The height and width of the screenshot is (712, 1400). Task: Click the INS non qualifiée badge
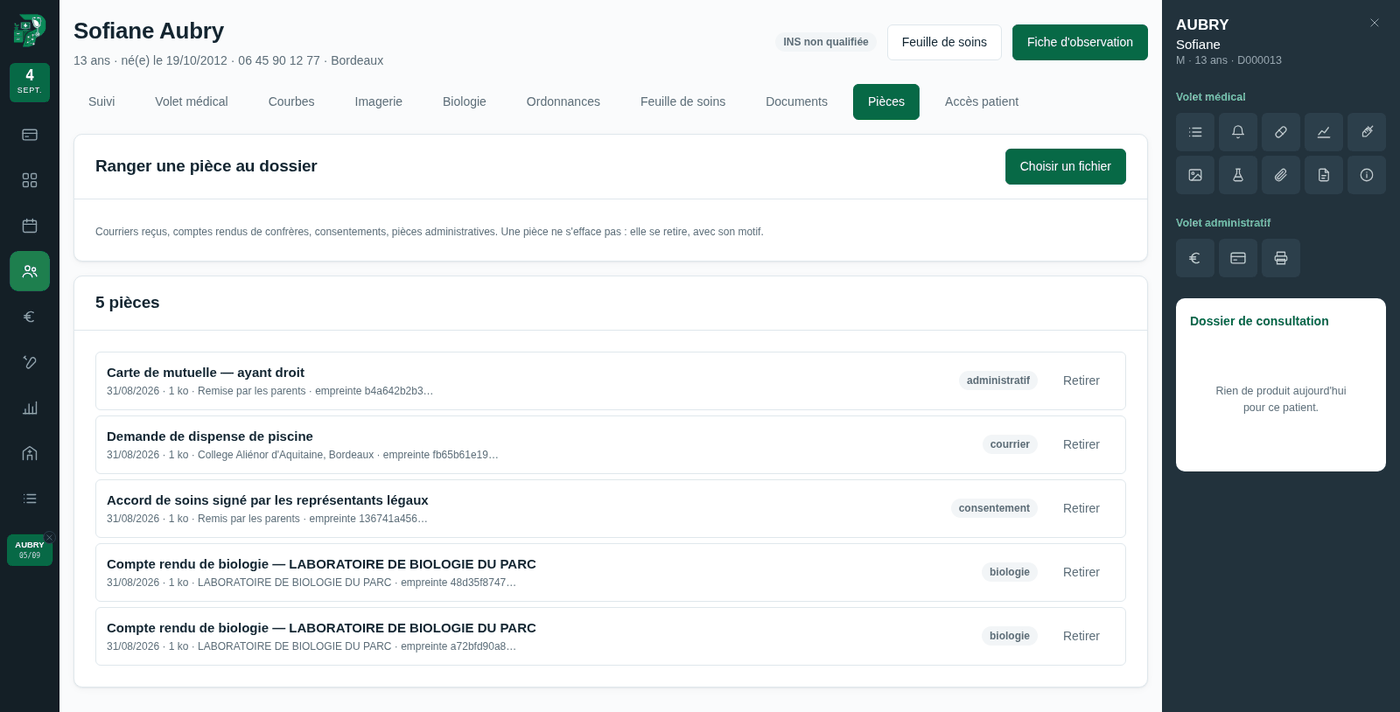(x=825, y=42)
